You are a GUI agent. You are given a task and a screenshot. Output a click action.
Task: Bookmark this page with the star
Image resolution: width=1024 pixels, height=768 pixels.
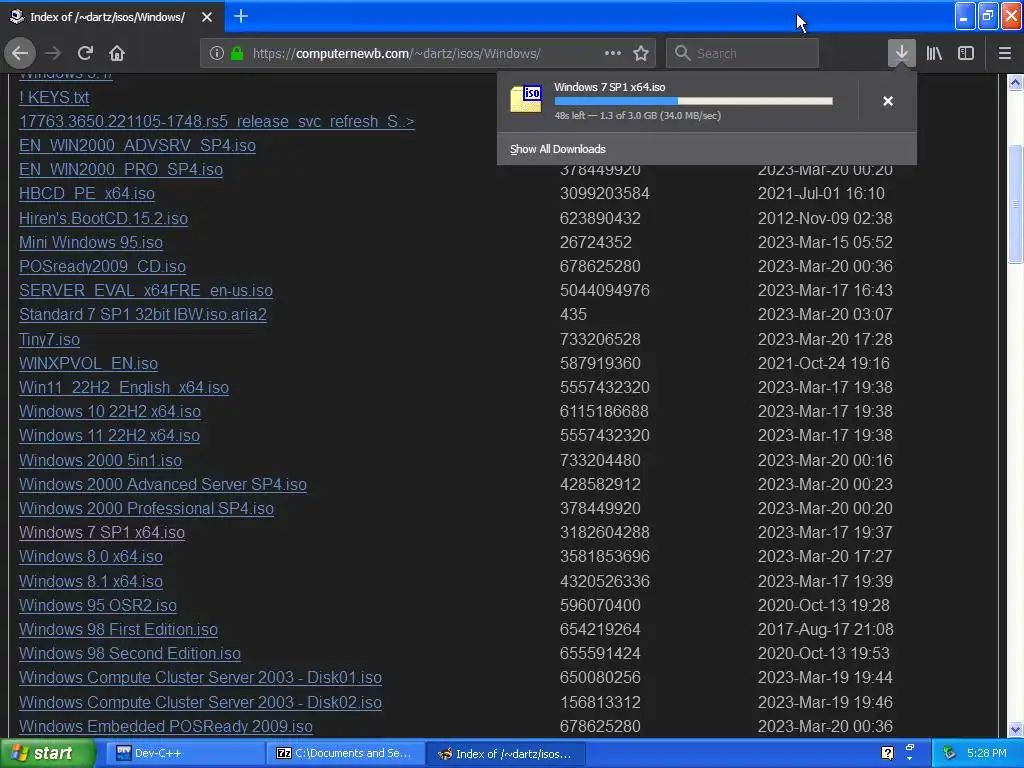641,53
